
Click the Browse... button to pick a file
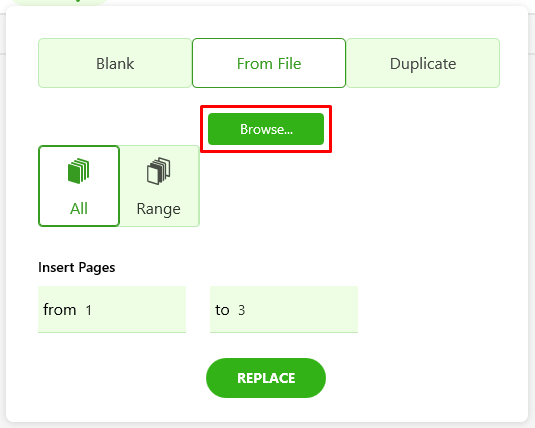[266, 129]
